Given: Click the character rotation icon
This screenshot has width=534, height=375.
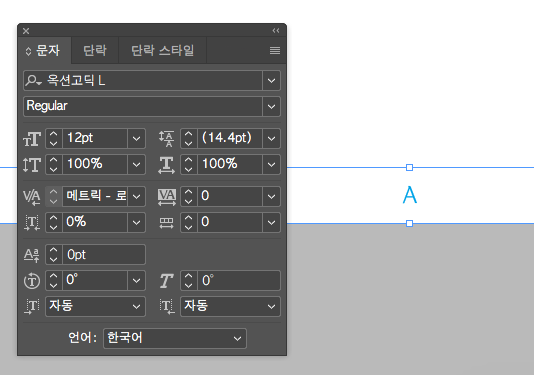Looking at the screenshot, I should coord(32,281).
